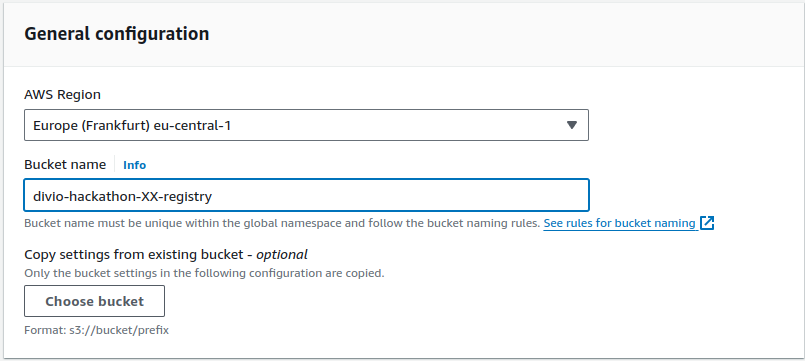Click the text 'Only the bucket settings in the following configuration are copied.'
This screenshot has width=805, height=361.
point(204,273)
